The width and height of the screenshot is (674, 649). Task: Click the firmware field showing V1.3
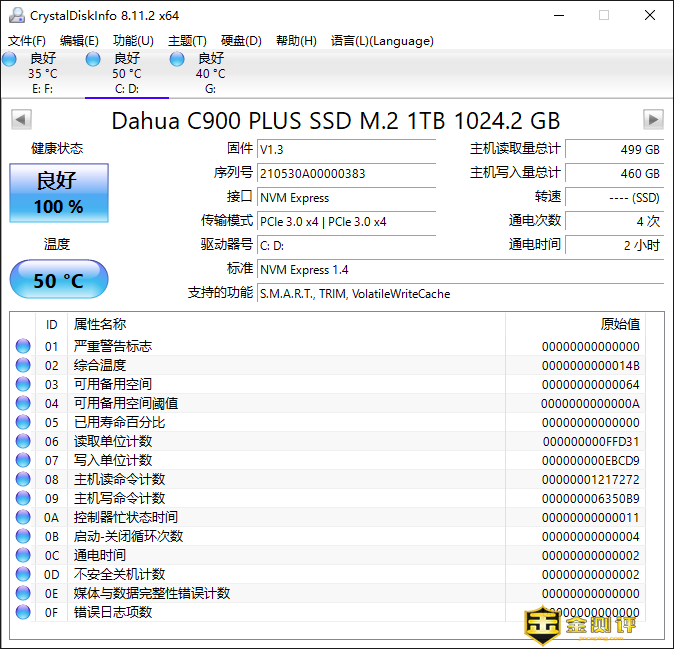tap(346, 149)
